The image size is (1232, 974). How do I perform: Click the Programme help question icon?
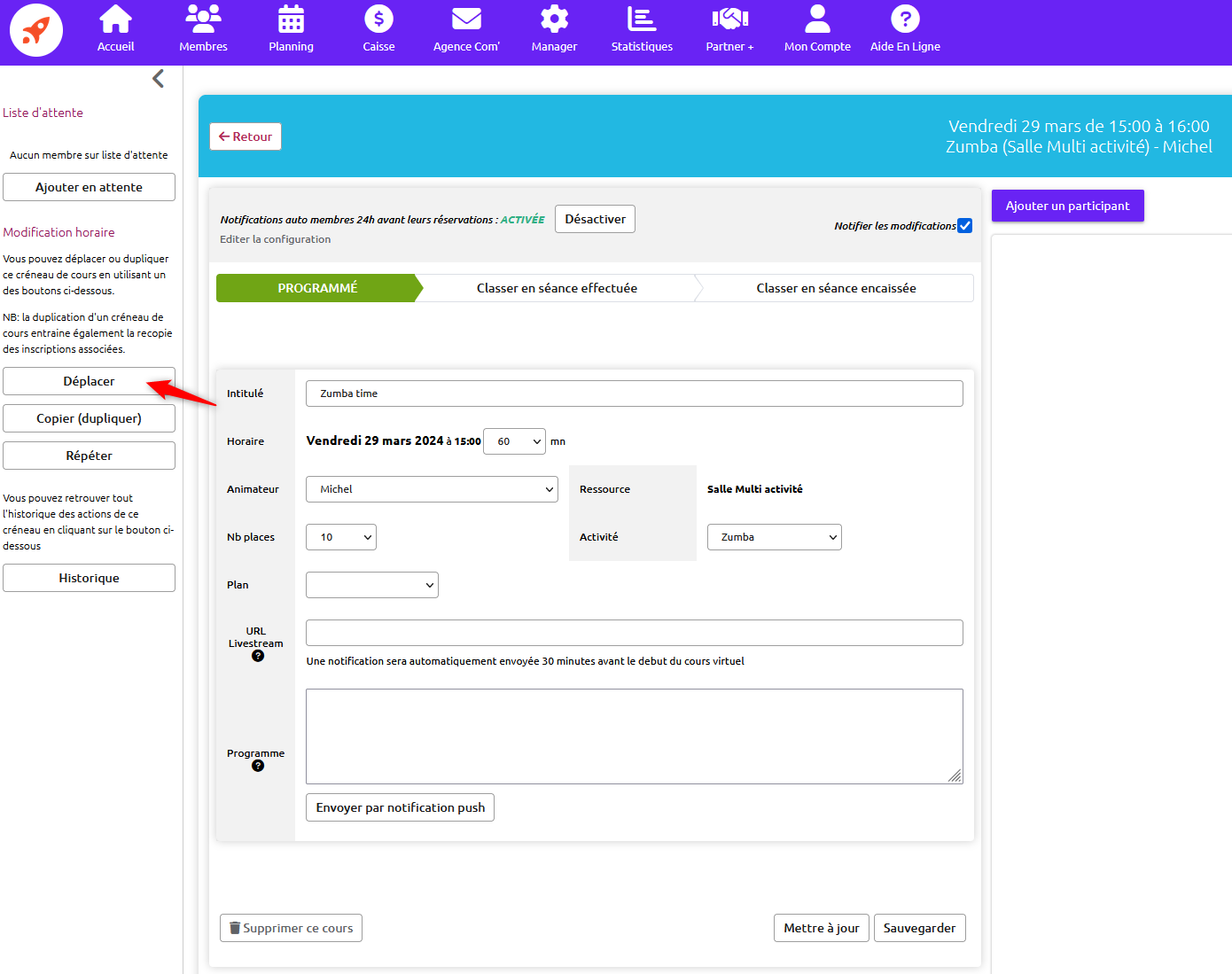[x=258, y=766]
